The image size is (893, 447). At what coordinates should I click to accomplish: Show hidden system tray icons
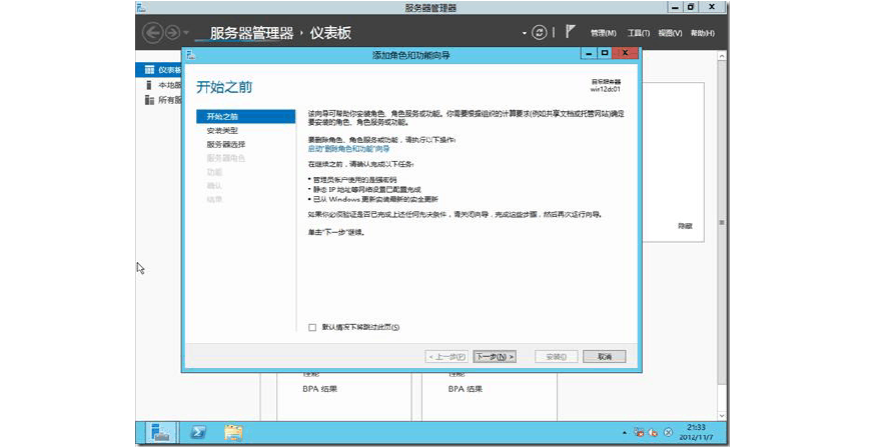tap(625, 432)
